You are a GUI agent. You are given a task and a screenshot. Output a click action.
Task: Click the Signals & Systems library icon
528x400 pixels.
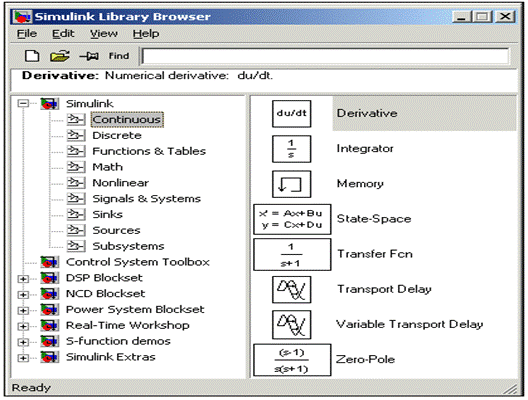click(x=76, y=199)
